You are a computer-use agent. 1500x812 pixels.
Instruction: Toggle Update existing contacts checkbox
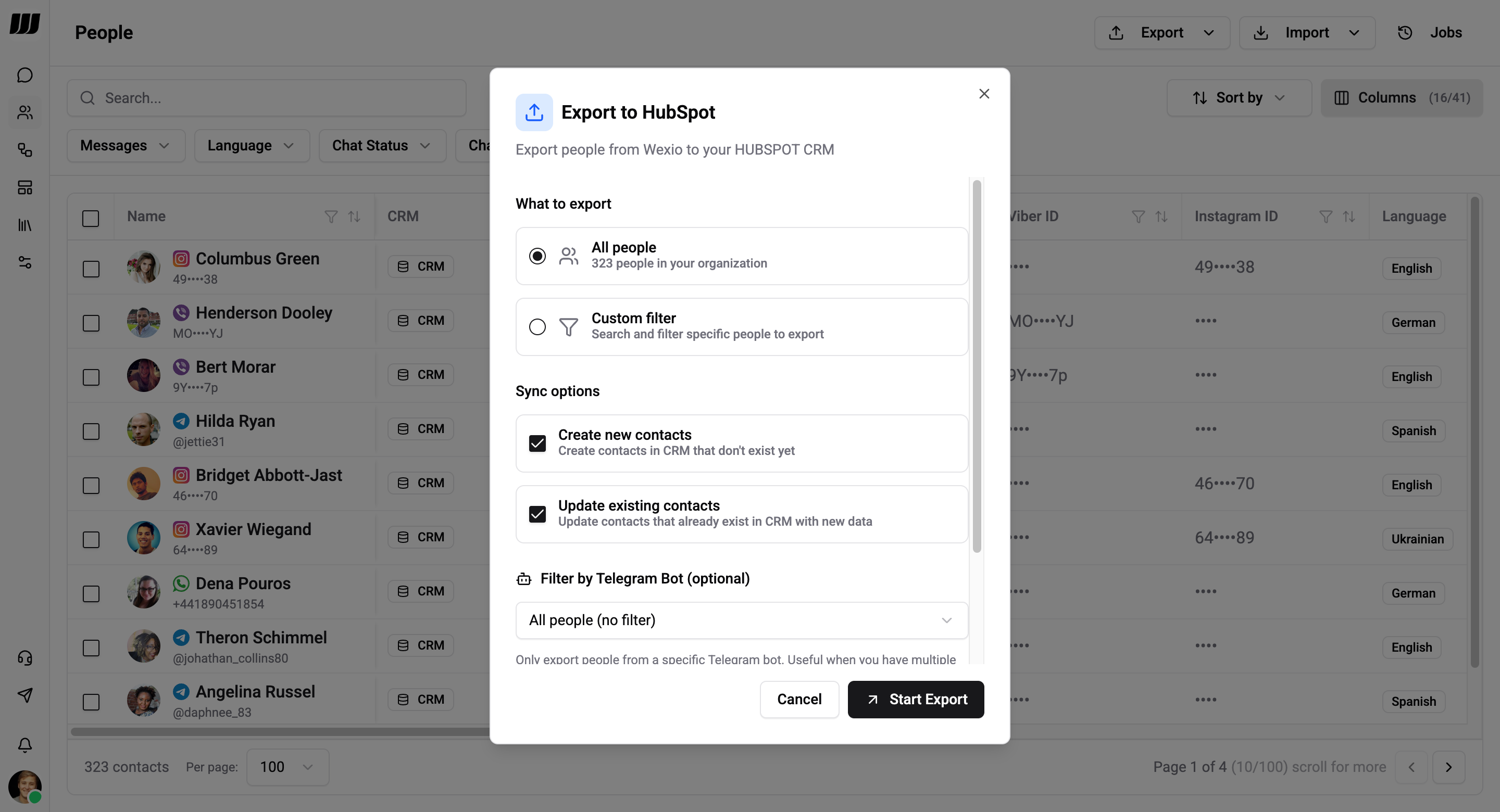(537, 514)
